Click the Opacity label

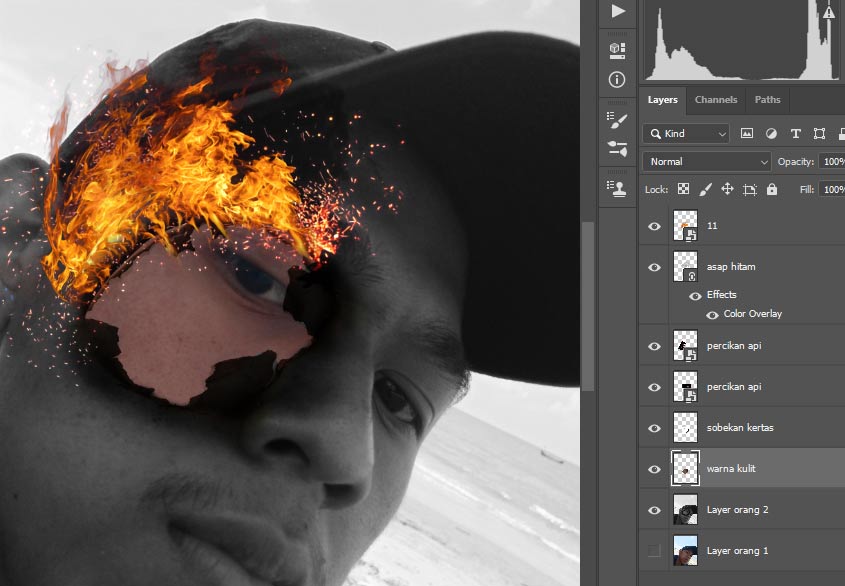795,162
